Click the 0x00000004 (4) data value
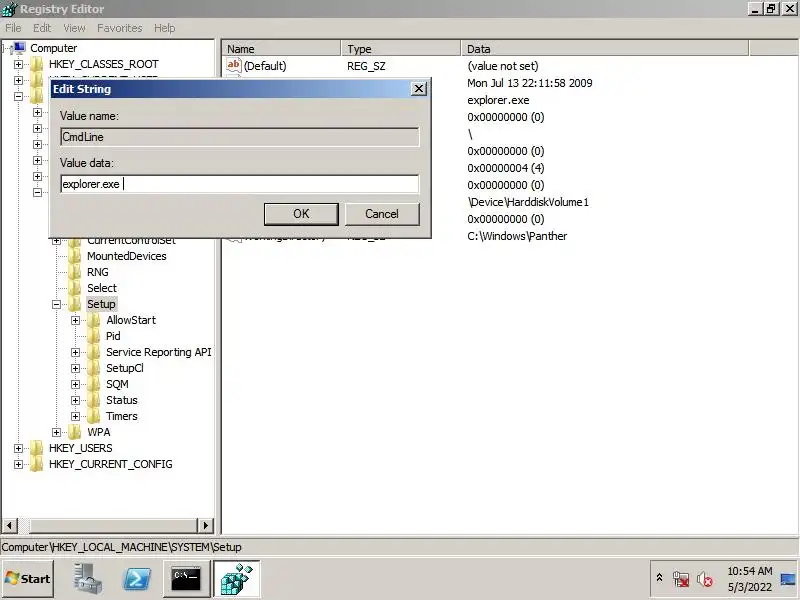800x600 pixels. (506, 168)
